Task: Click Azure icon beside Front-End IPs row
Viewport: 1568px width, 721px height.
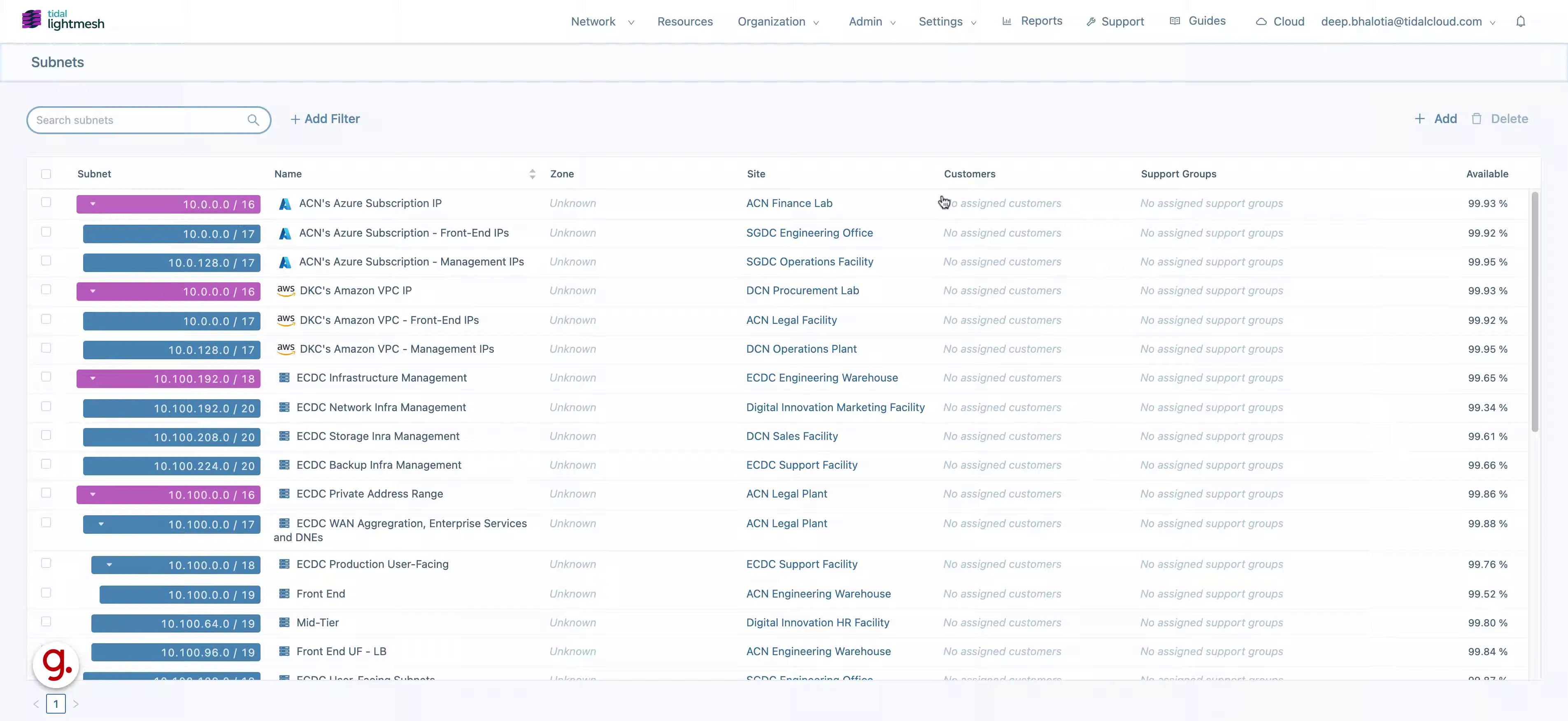Action: tap(284, 234)
